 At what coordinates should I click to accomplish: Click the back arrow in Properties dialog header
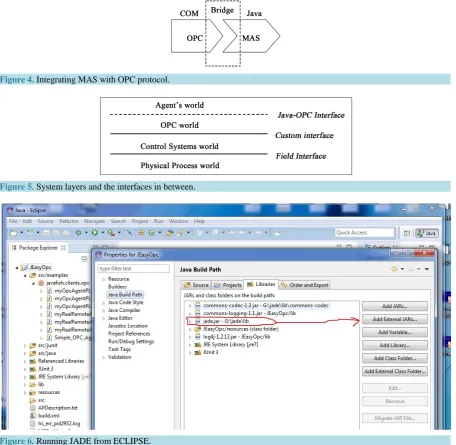[x=394, y=269]
